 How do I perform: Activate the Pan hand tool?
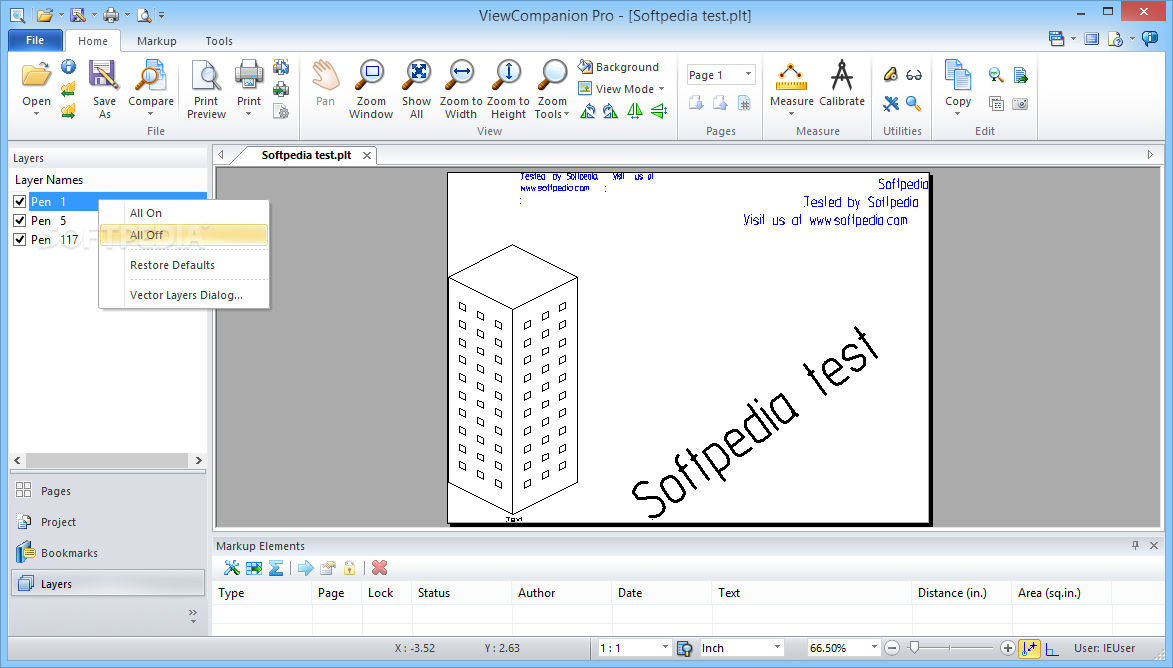325,83
